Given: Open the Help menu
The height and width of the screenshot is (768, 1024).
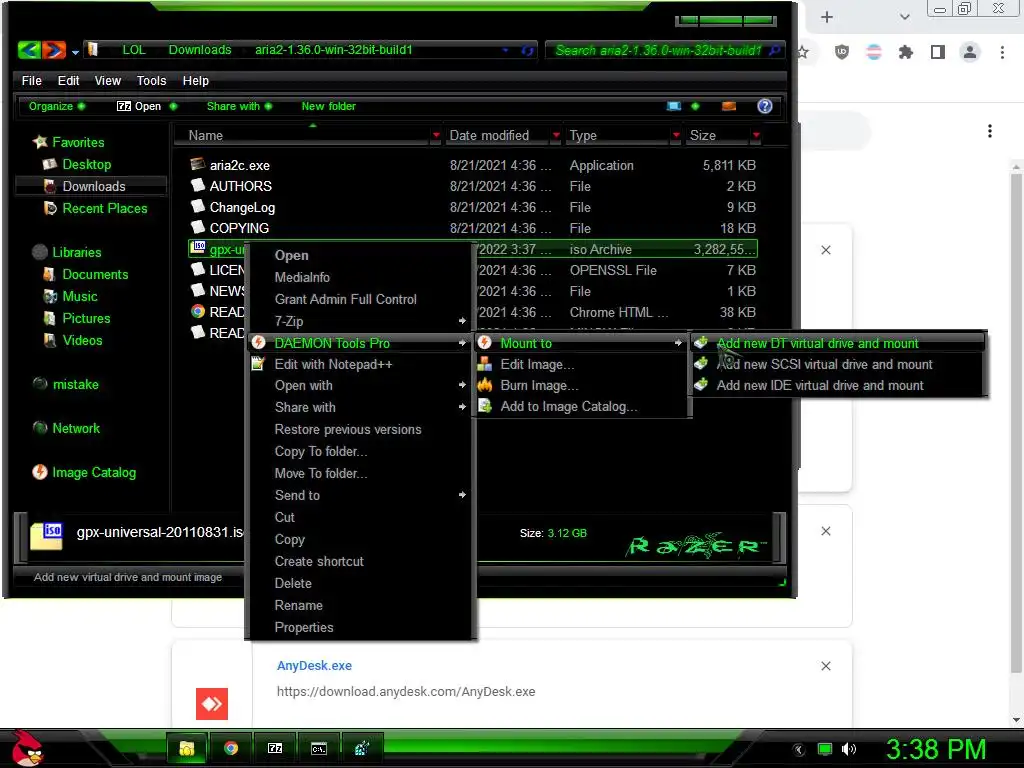Looking at the screenshot, I should click(195, 80).
